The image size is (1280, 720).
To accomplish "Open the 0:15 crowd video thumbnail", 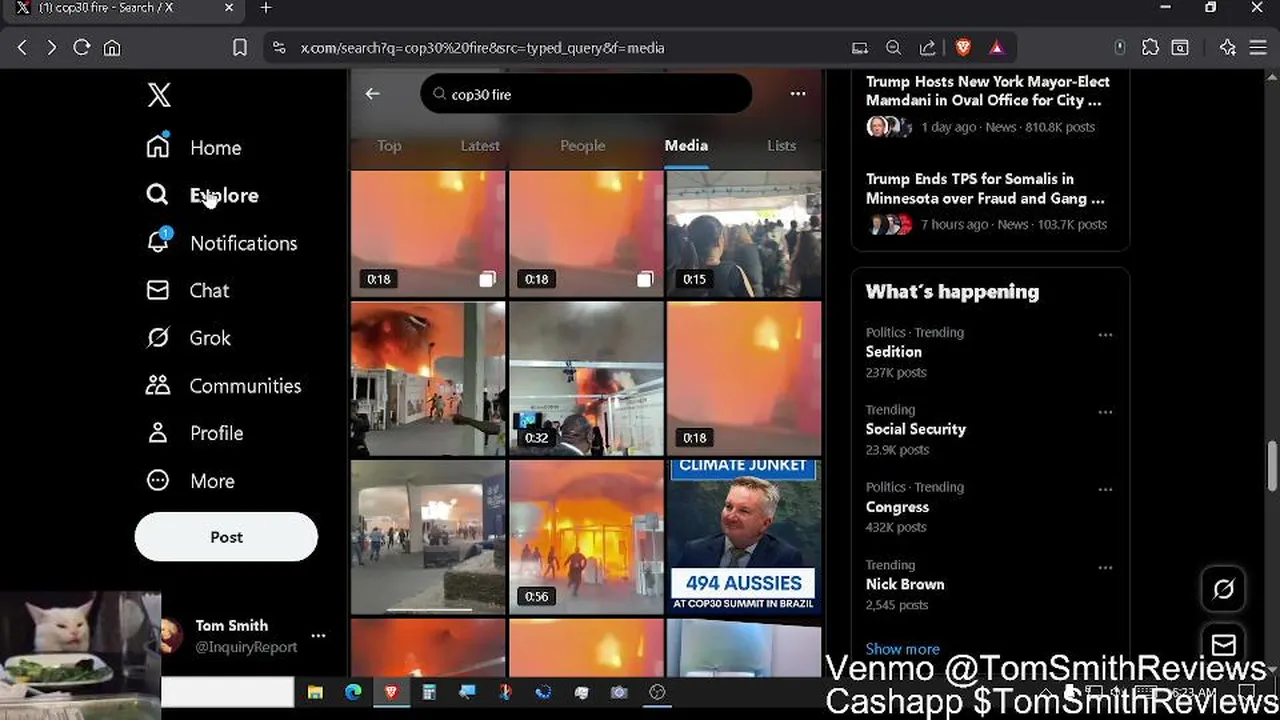I will 744,233.
